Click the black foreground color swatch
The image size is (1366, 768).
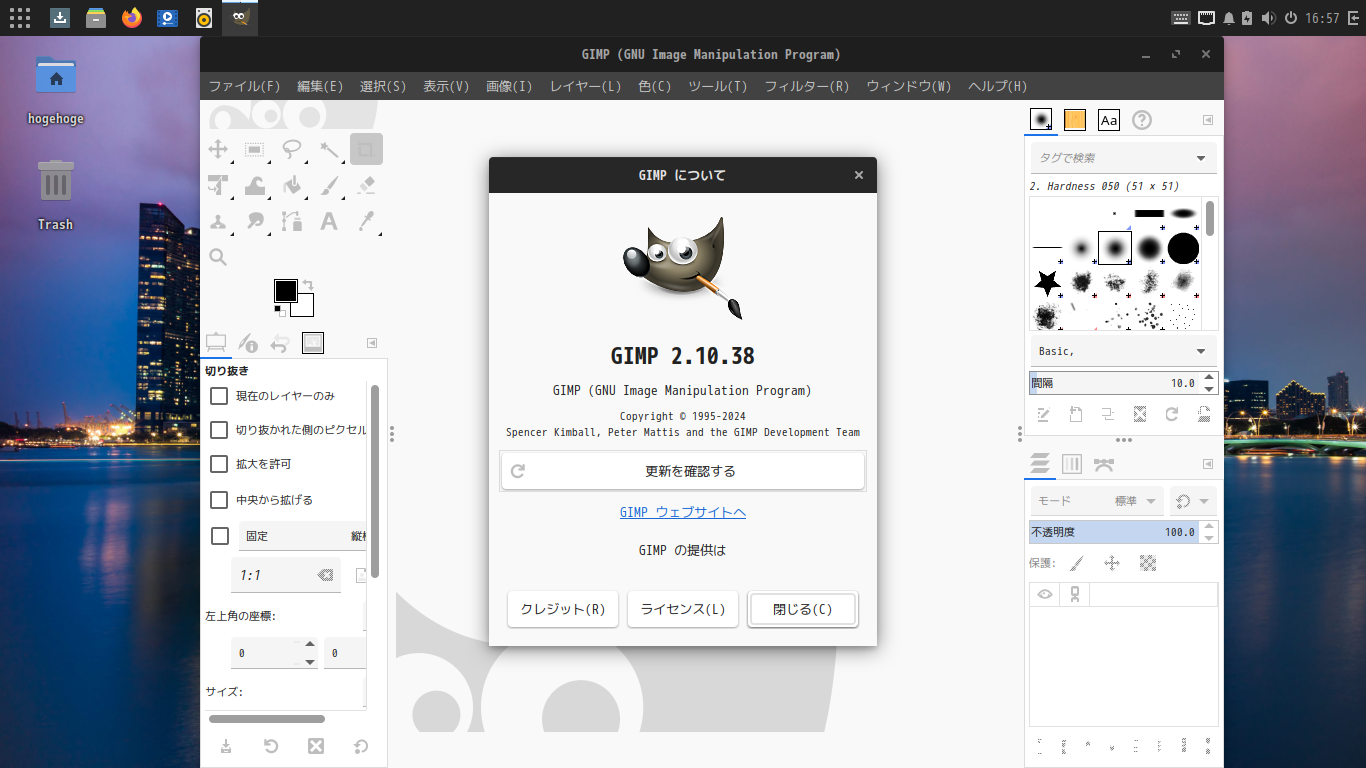coord(286,291)
